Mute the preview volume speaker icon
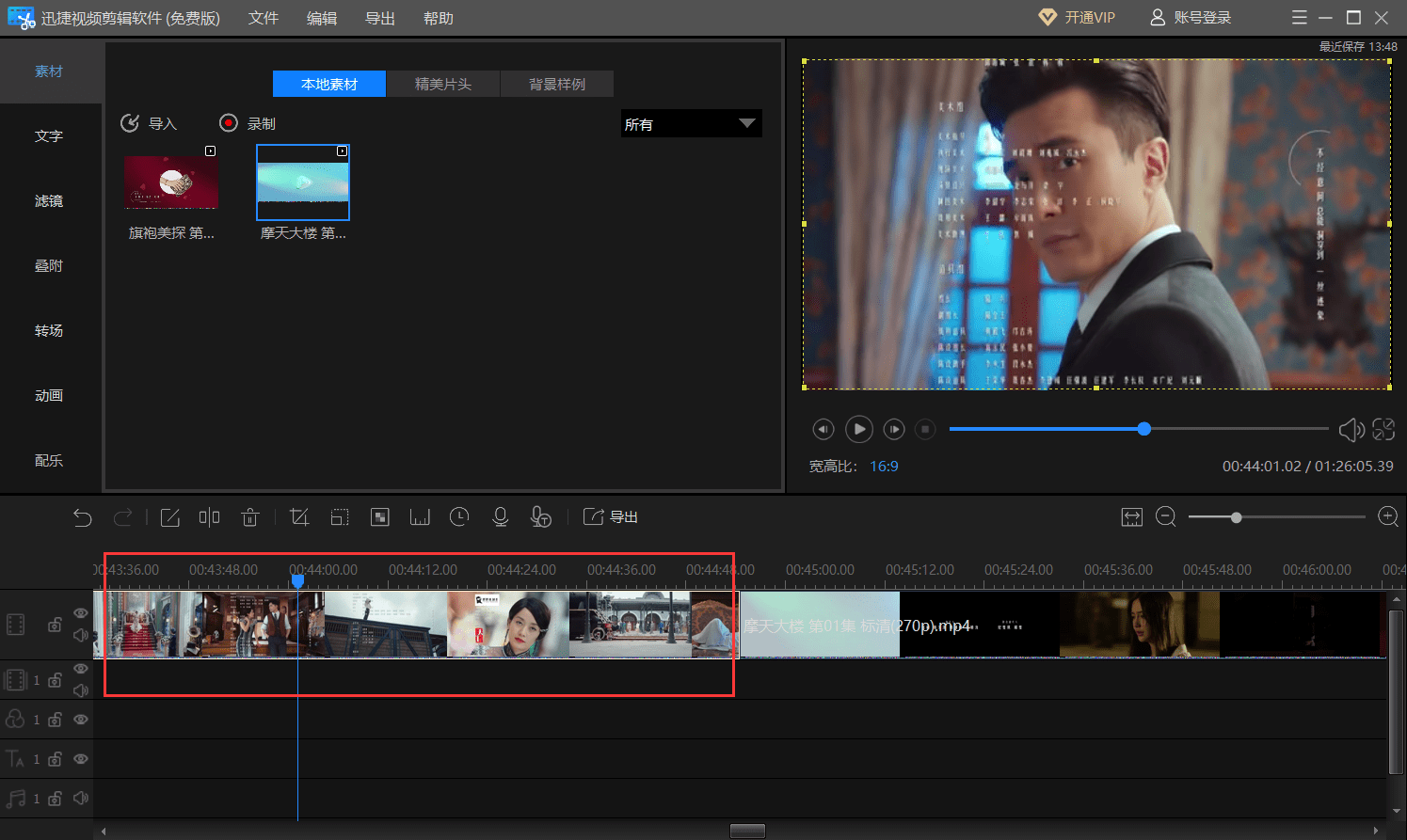Viewport: 1407px width, 840px height. pos(1351,430)
